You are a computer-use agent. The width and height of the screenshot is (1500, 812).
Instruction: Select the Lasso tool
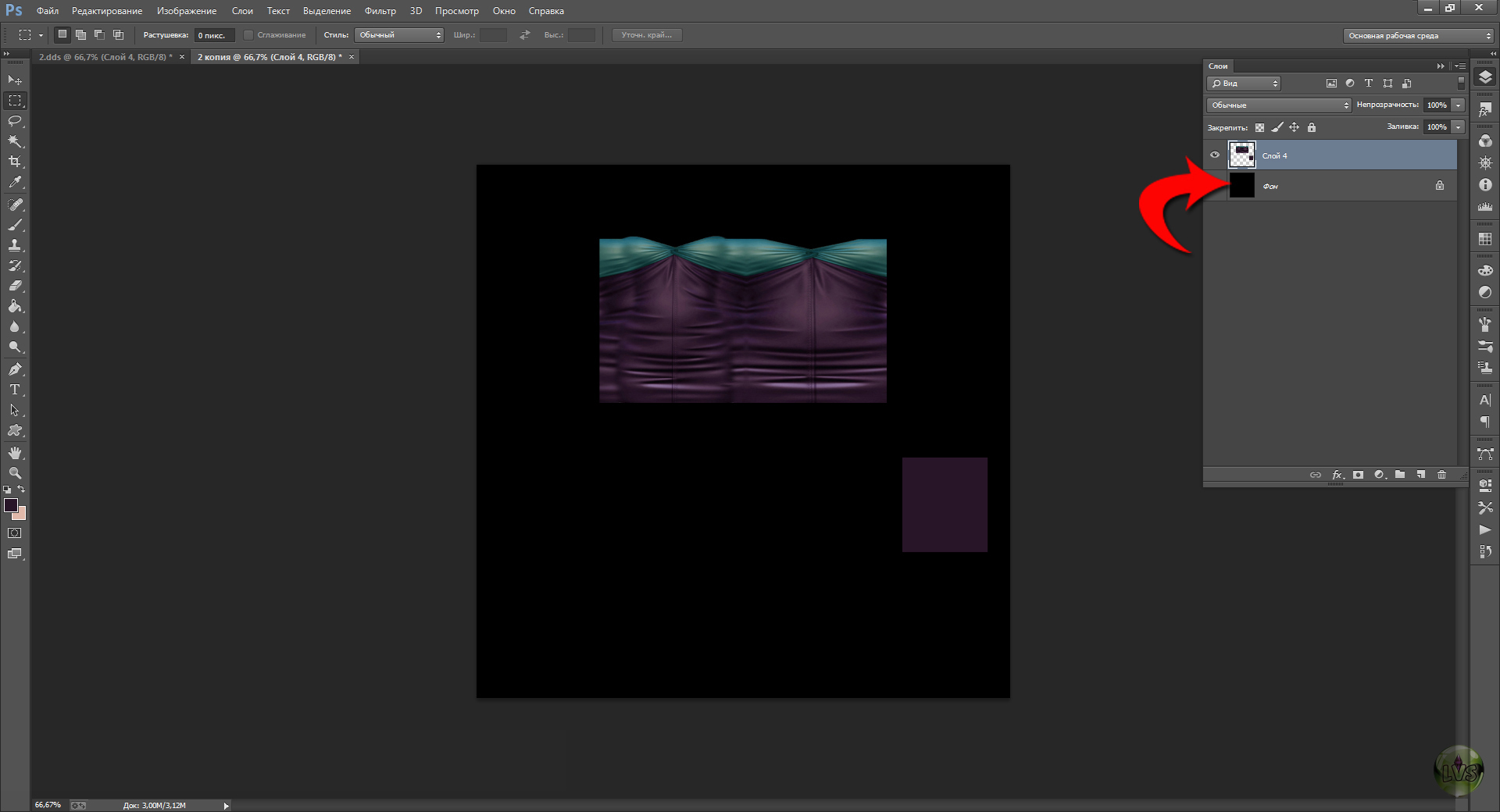(x=15, y=121)
